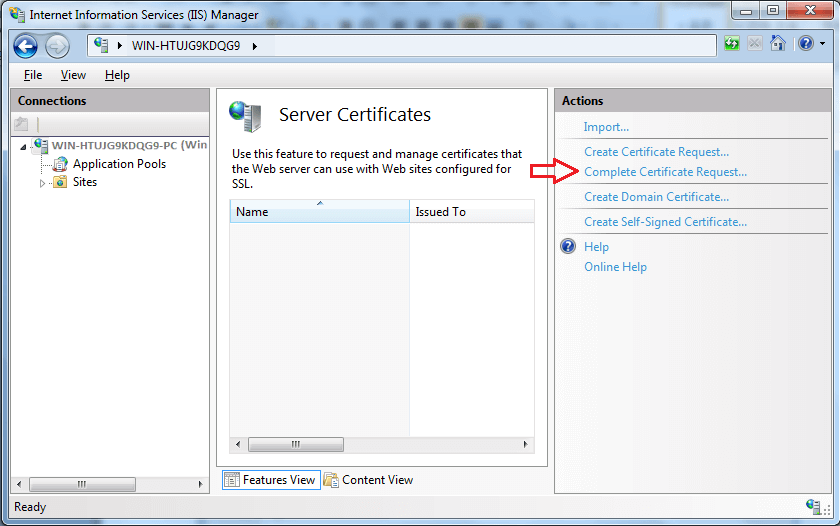Viewport: 840px width, 526px height.
Task: Click the Help link in Actions pane
Action: click(596, 247)
